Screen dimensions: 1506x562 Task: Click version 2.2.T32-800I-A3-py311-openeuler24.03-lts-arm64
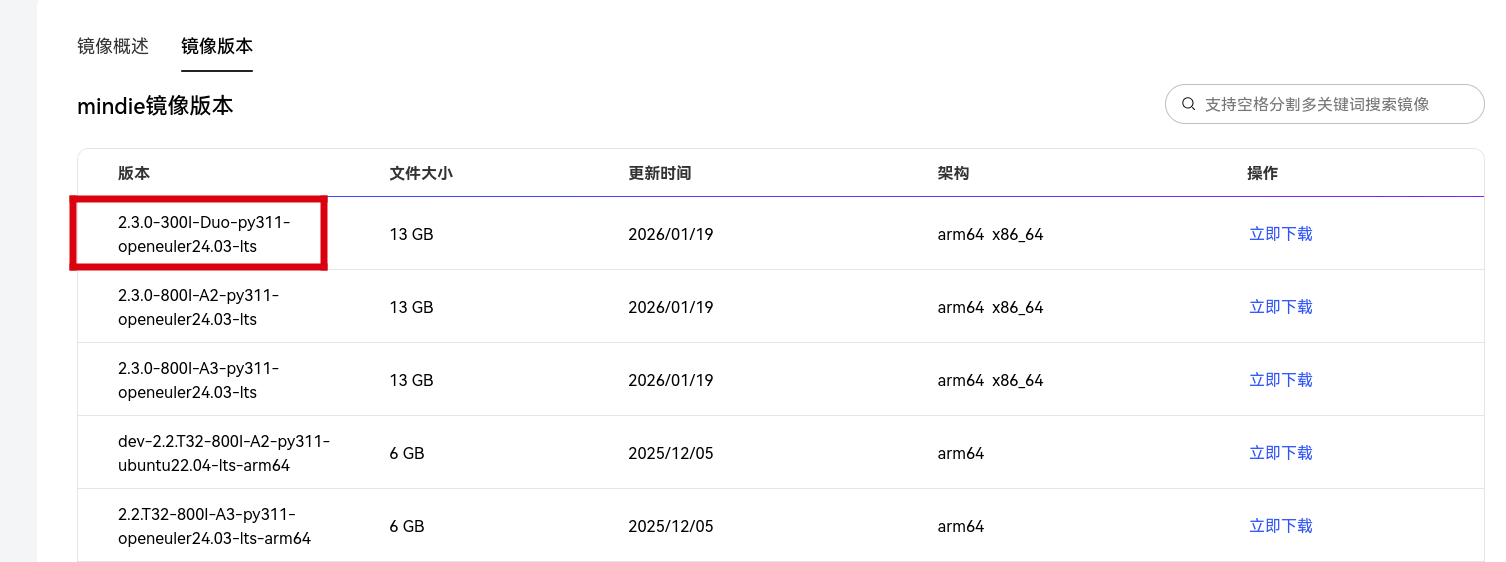click(x=214, y=526)
